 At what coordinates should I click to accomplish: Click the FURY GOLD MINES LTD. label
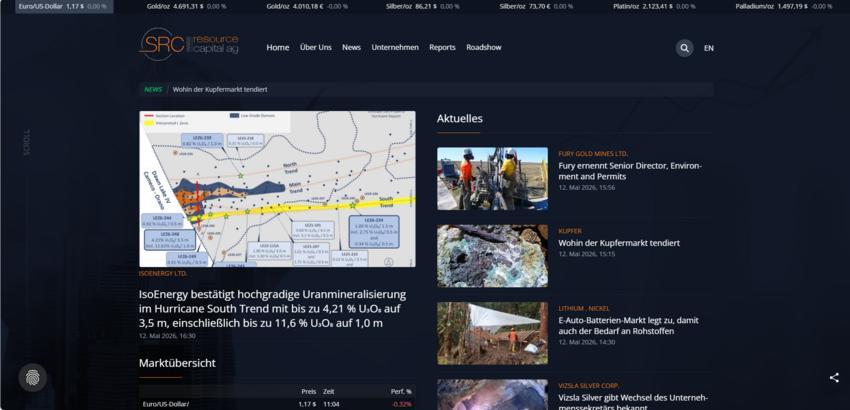pyautogui.click(x=593, y=154)
